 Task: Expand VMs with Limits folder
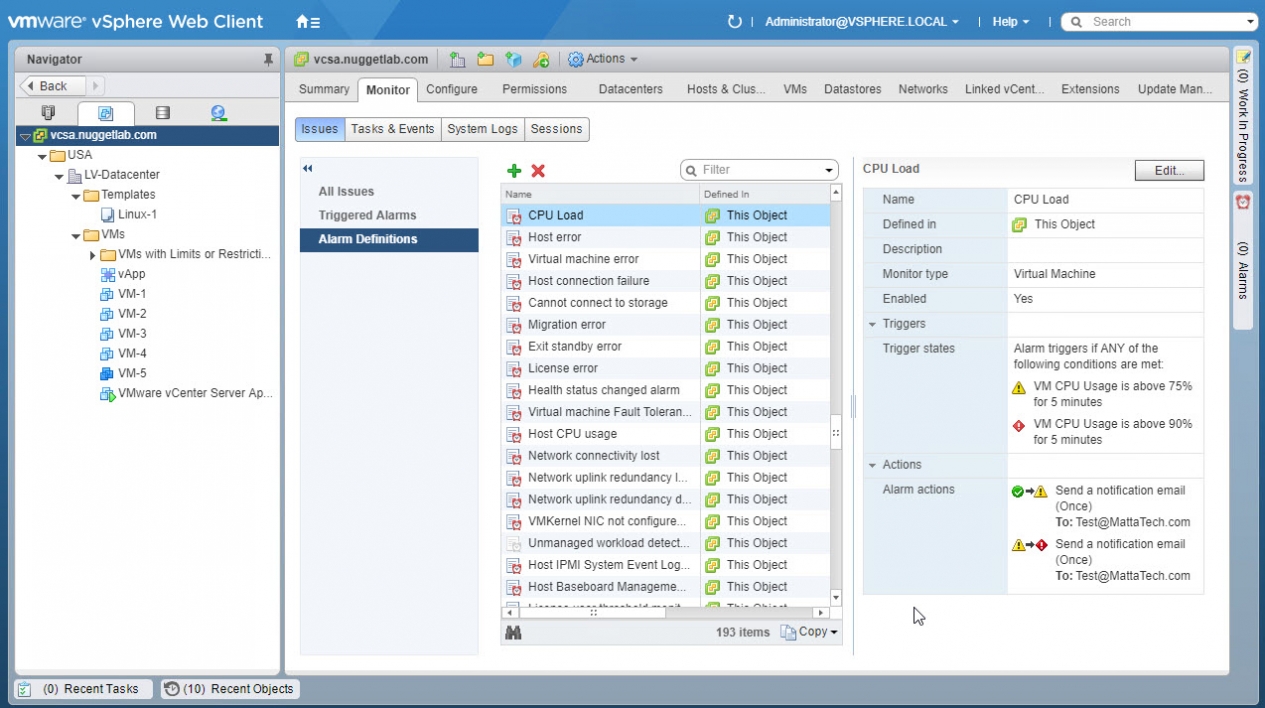pyautogui.click(x=93, y=255)
